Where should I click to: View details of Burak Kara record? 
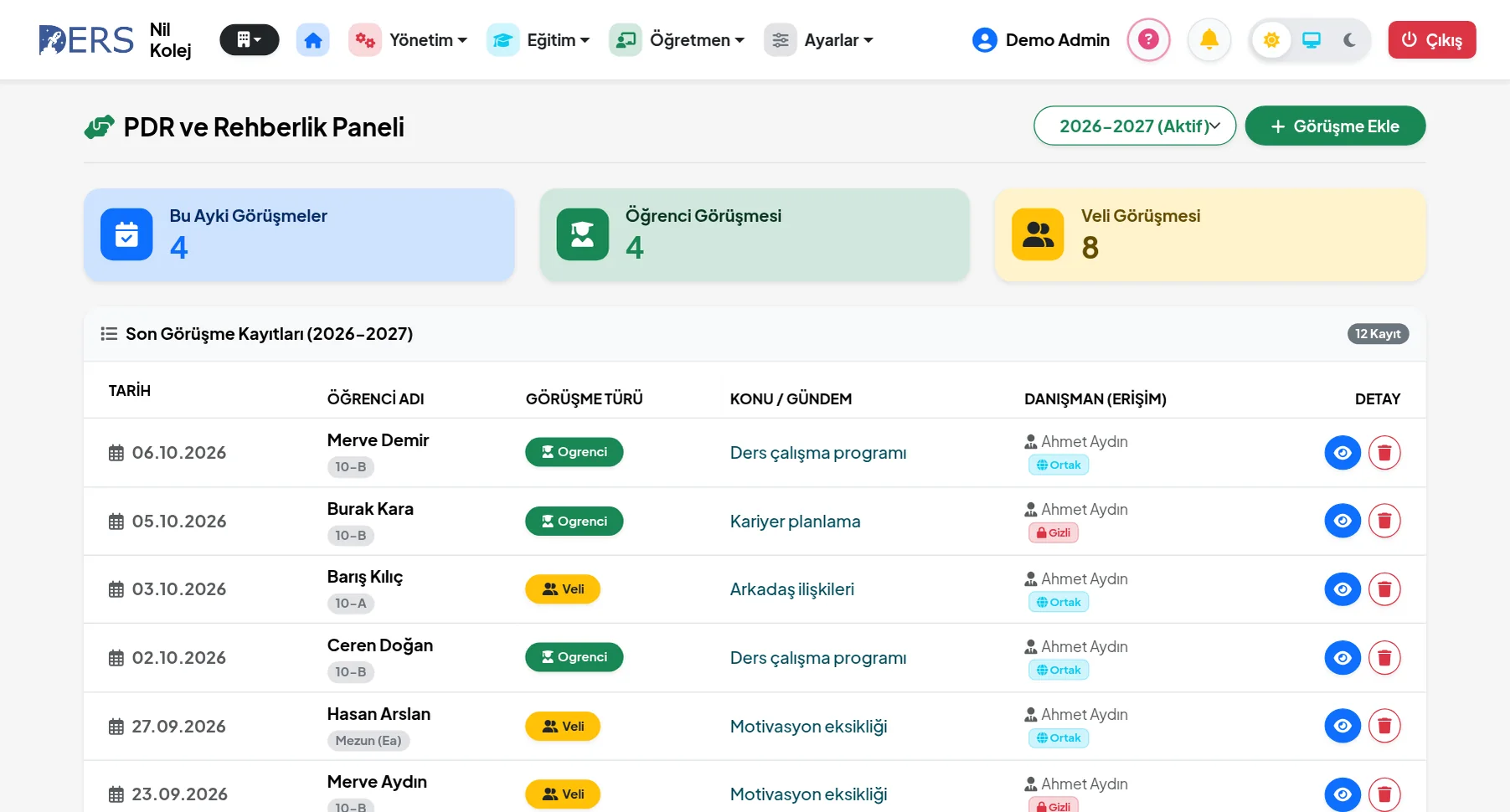(1343, 521)
